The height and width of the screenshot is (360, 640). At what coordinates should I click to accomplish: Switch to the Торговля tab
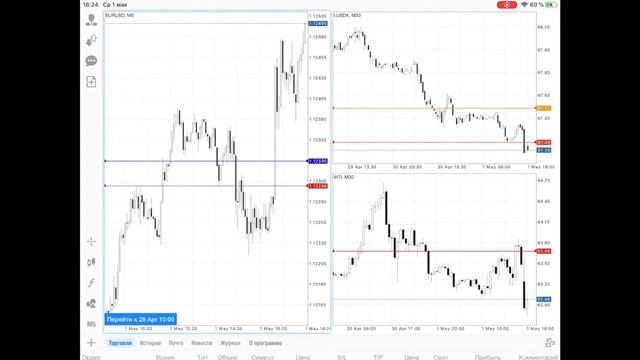[120, 343]
